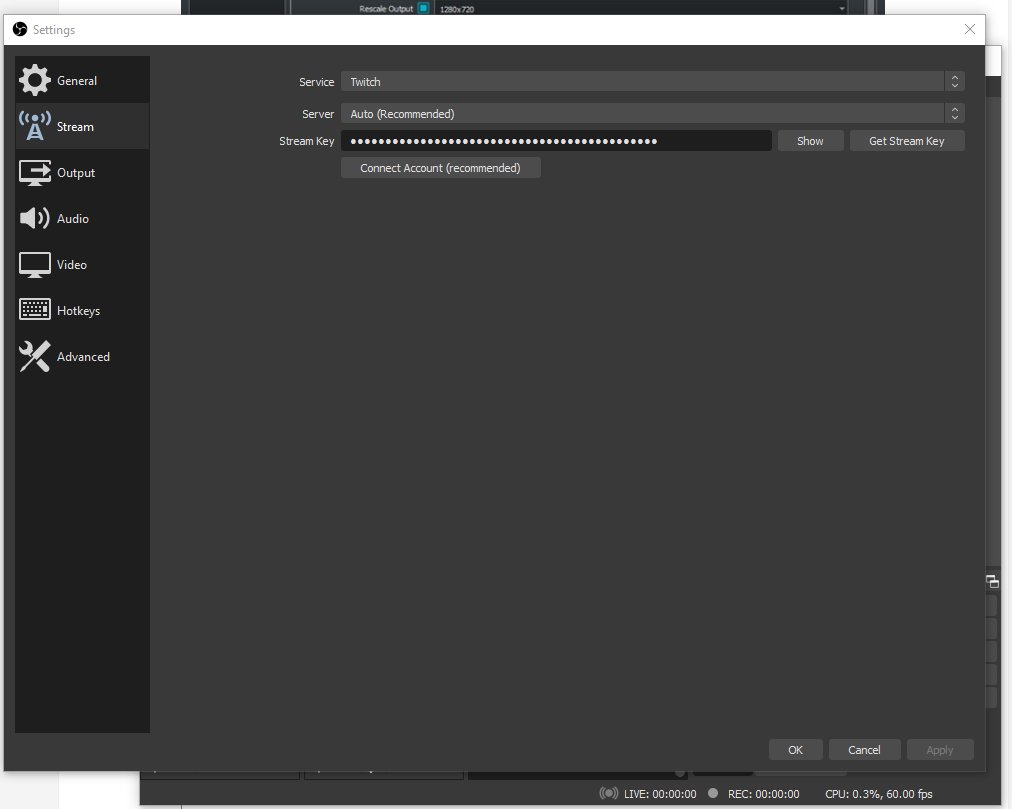This screenshot has height=809, width=1012.
Task: Open the Video display icon
Action: (x=35, y=265)
